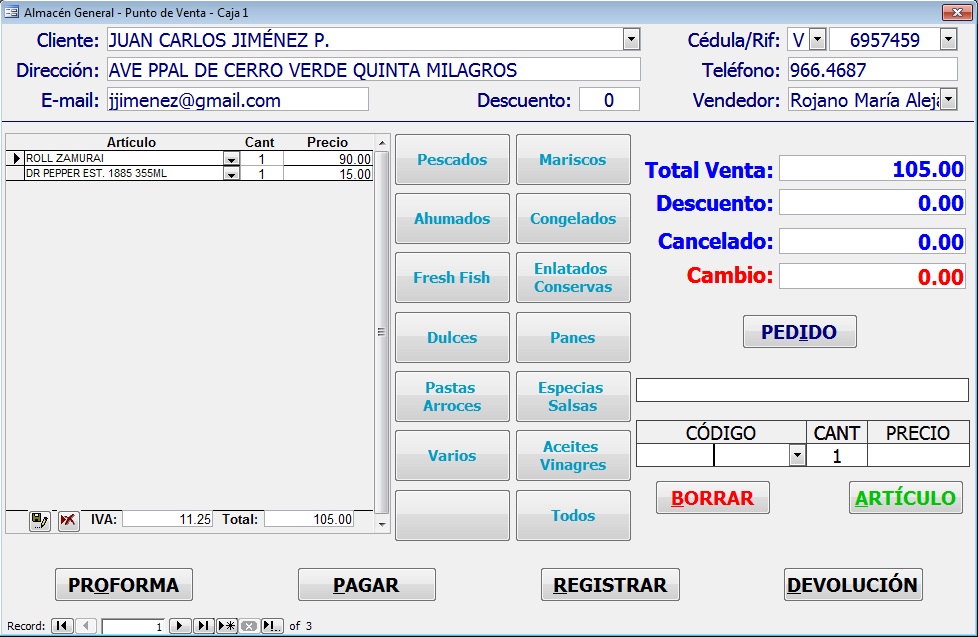This screenshot has height=637, width=978.
Task: Open the Especias Salsas category
Action: [573, 397]
